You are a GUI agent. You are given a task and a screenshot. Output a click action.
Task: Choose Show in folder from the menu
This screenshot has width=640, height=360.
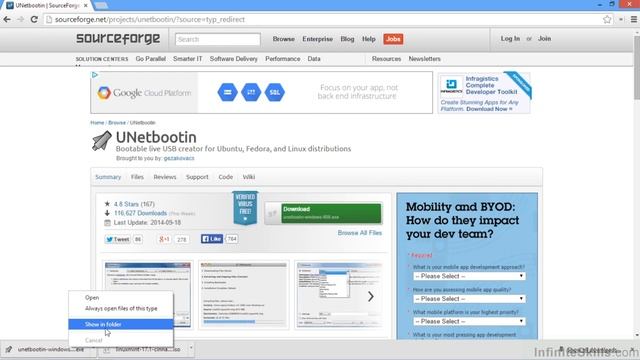tap(121, 324)
